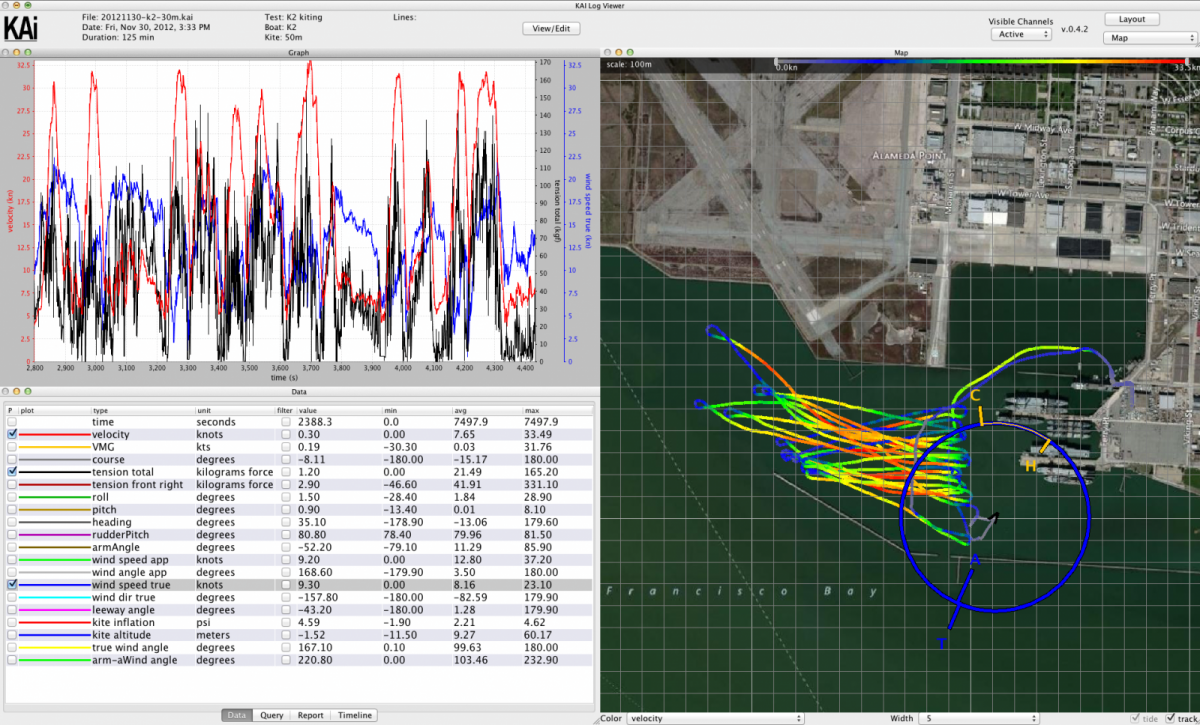Image resolution: width=1200 pixels, height=725 pixels.
Task: Click the red velocity plot color line
Action: pyautogui.click(x=54, y=435)
